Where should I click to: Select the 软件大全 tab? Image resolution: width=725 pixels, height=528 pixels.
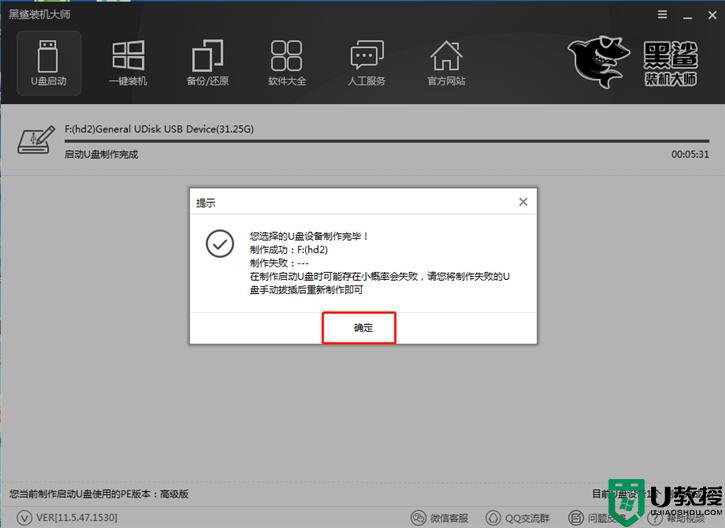(x=287, y=63)
